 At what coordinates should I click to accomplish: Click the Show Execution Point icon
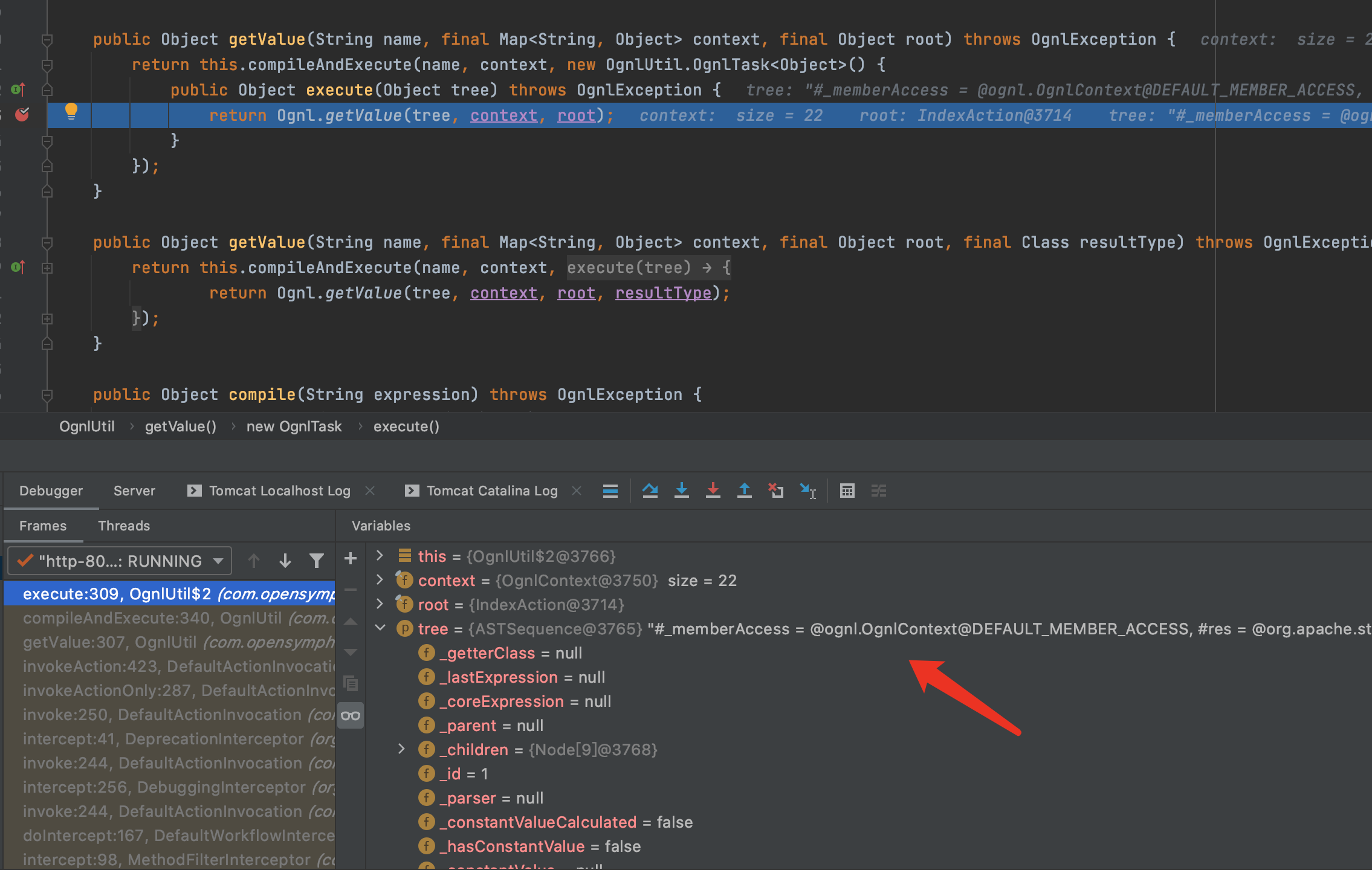tap(610, 491)
